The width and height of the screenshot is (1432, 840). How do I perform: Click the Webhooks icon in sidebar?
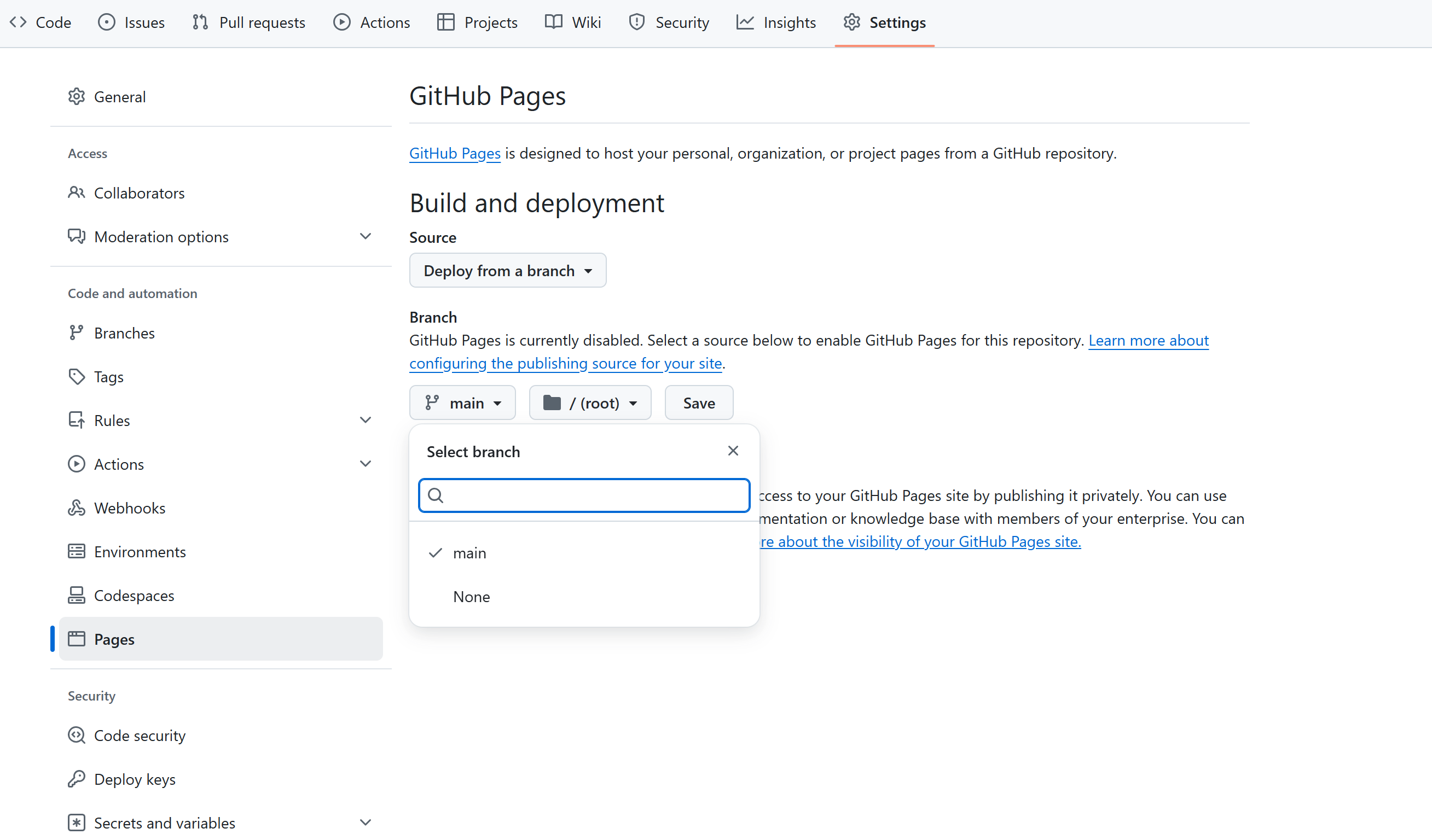point(76,507)
